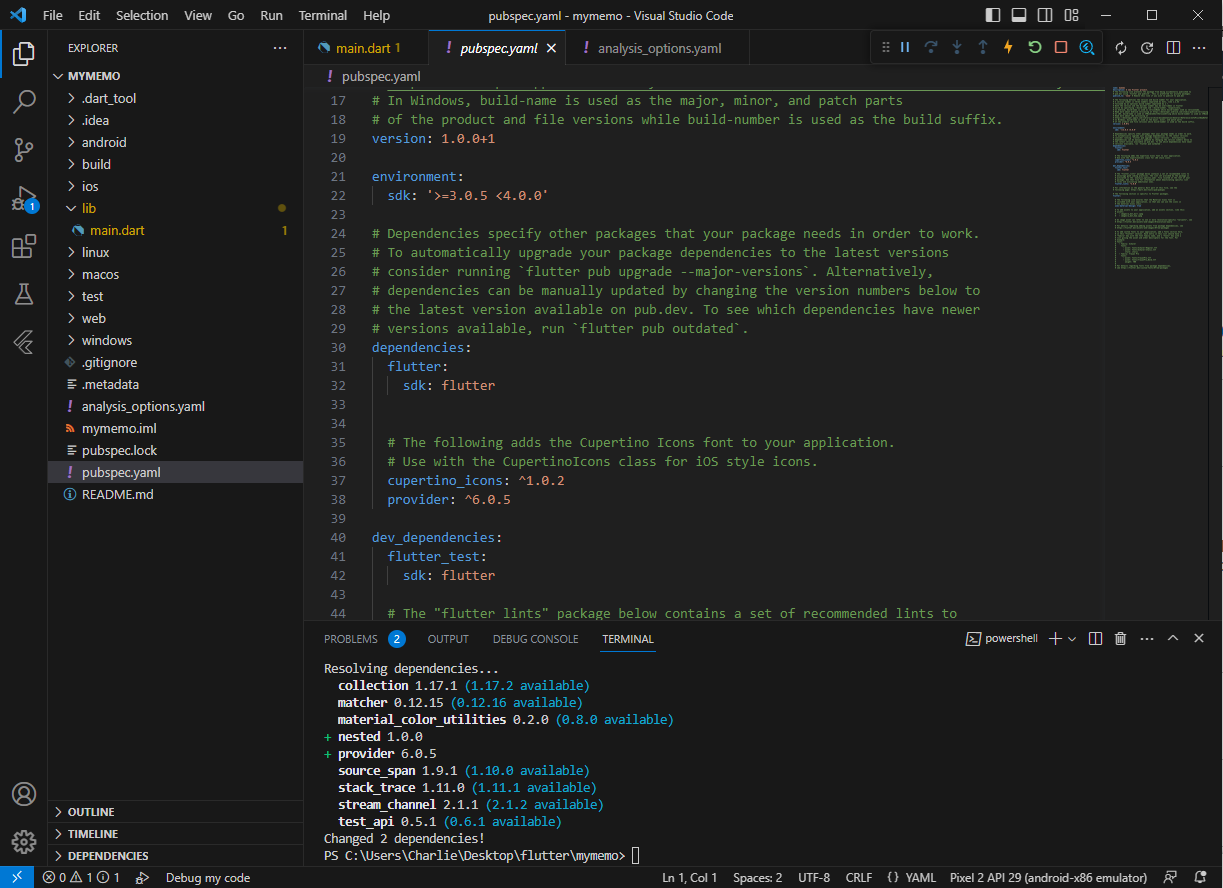
Task: Open the Search view in activity bar
Action: [24, 102]
